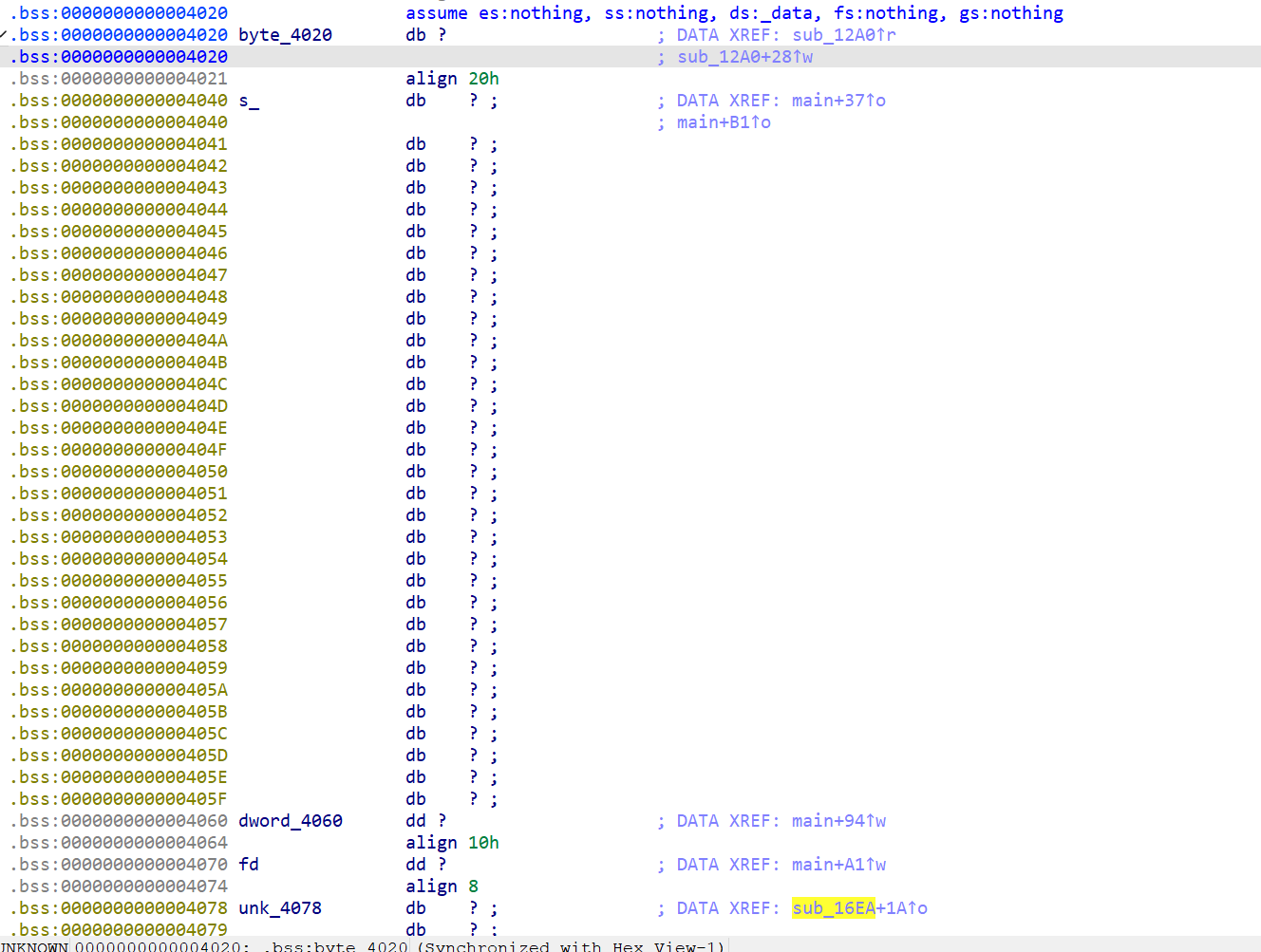This screenshot has width=1261, height=952.
Task: Select address .bss:0000000000004054
Action: (x=119, y=559)
